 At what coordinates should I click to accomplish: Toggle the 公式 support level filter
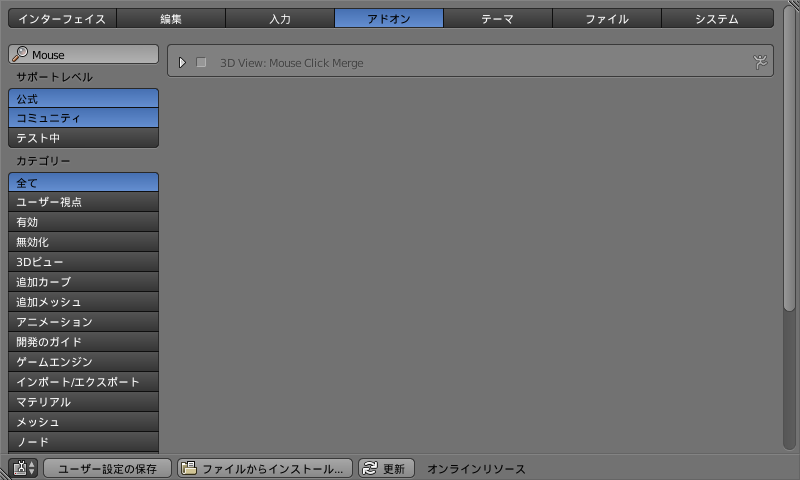point(83,98)
